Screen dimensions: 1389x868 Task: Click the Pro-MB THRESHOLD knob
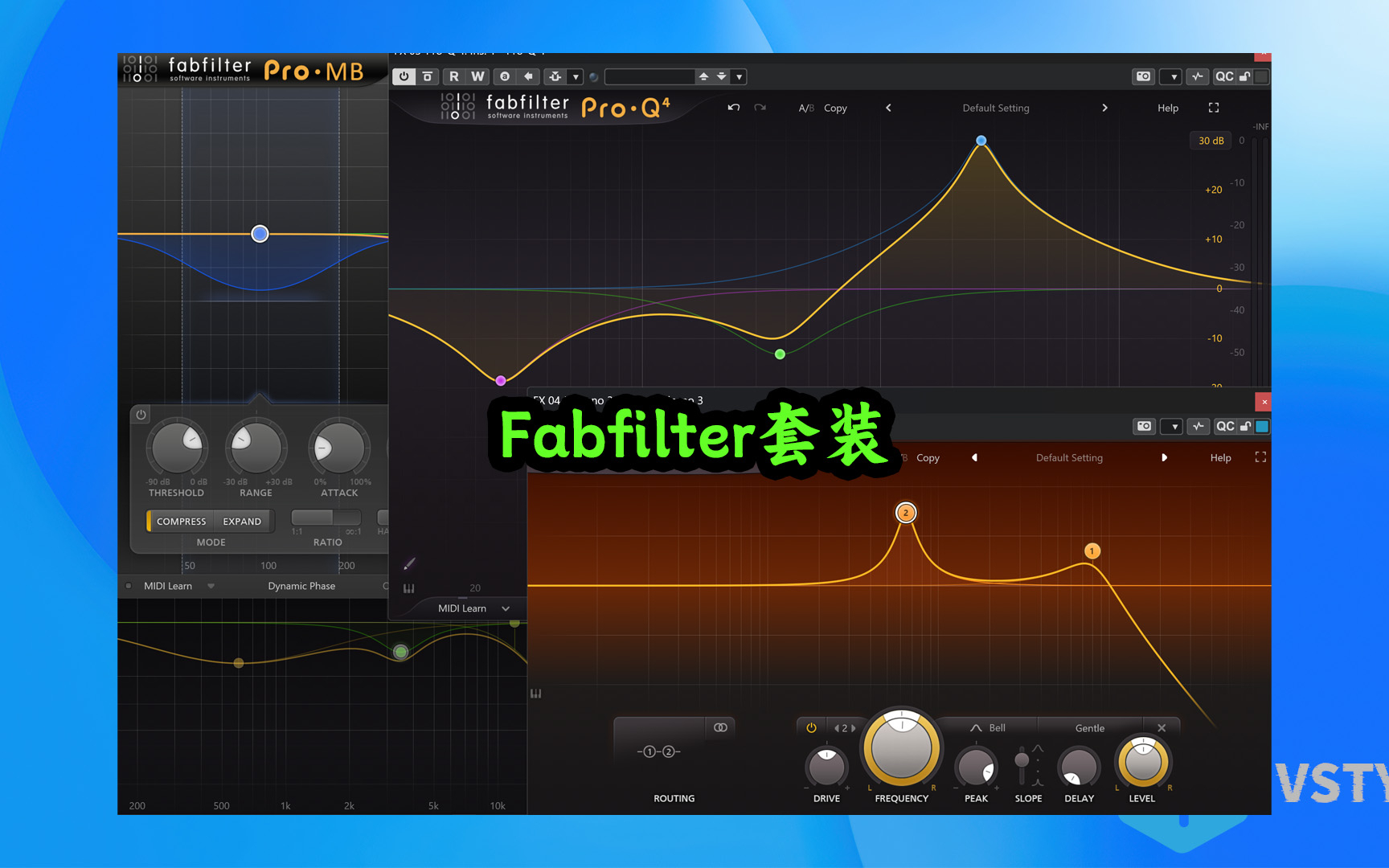coord(177,447)
